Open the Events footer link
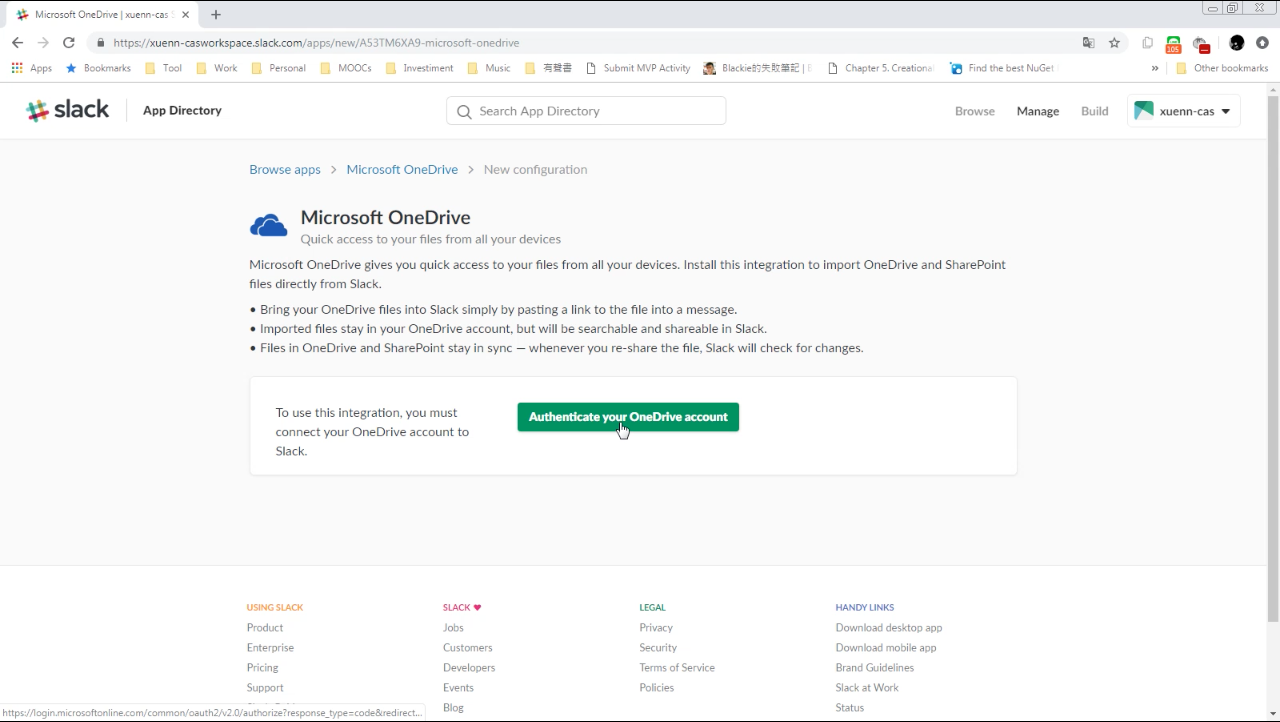The image size is (1280, 722). point(458,687)
